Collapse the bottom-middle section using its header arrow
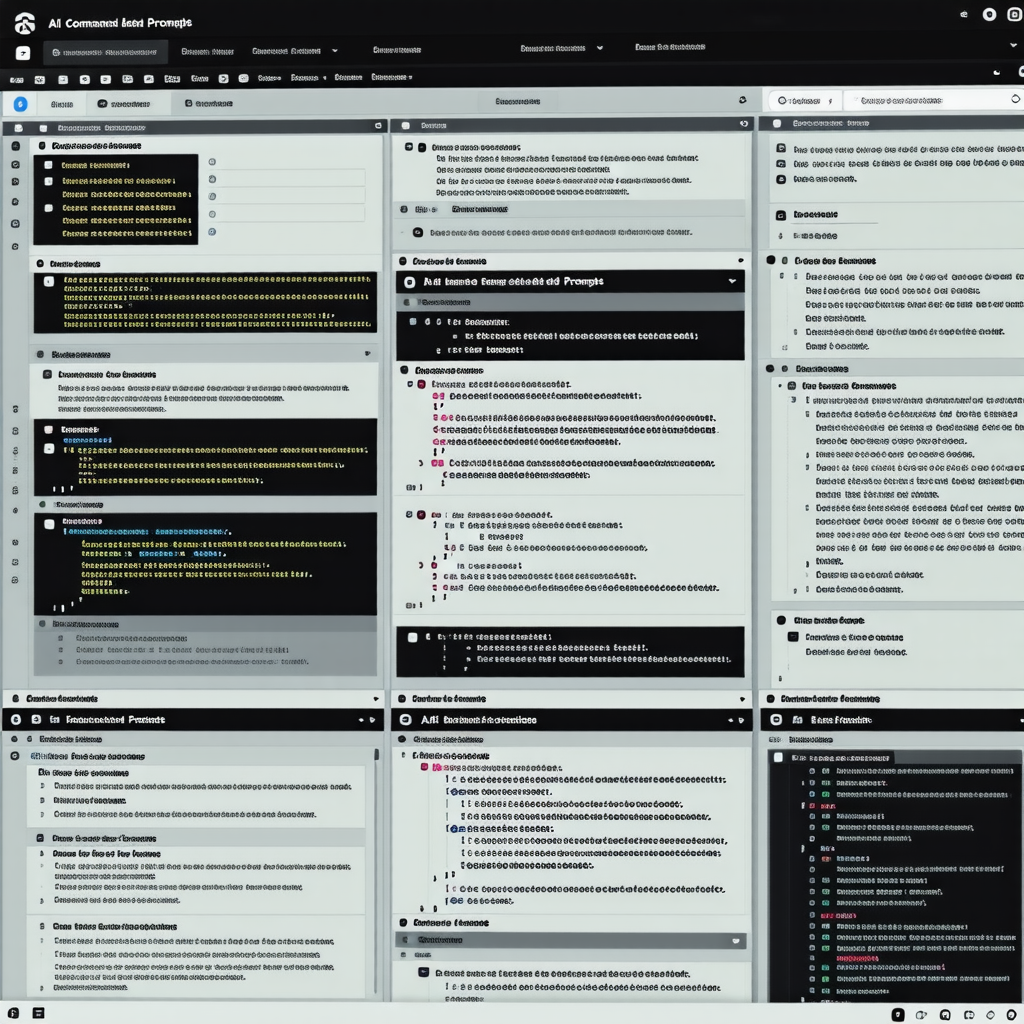This screenshot has width=1024, height=1024. point(742,699)
